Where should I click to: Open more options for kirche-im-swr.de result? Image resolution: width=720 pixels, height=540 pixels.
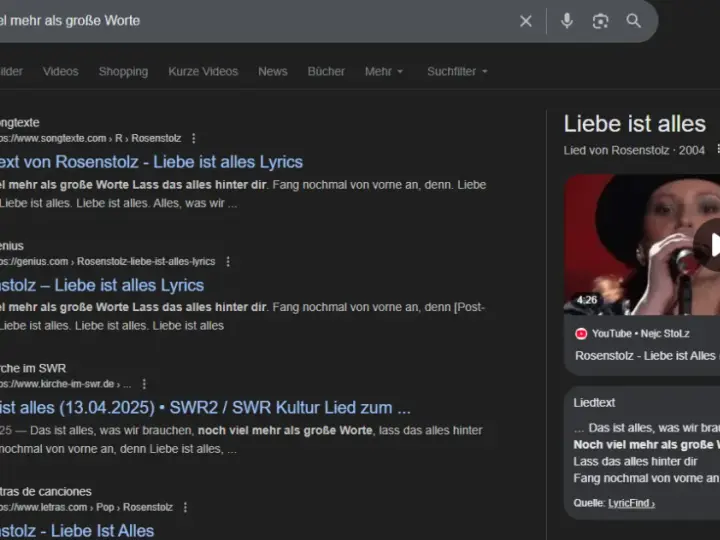click(x=144, y=384)
